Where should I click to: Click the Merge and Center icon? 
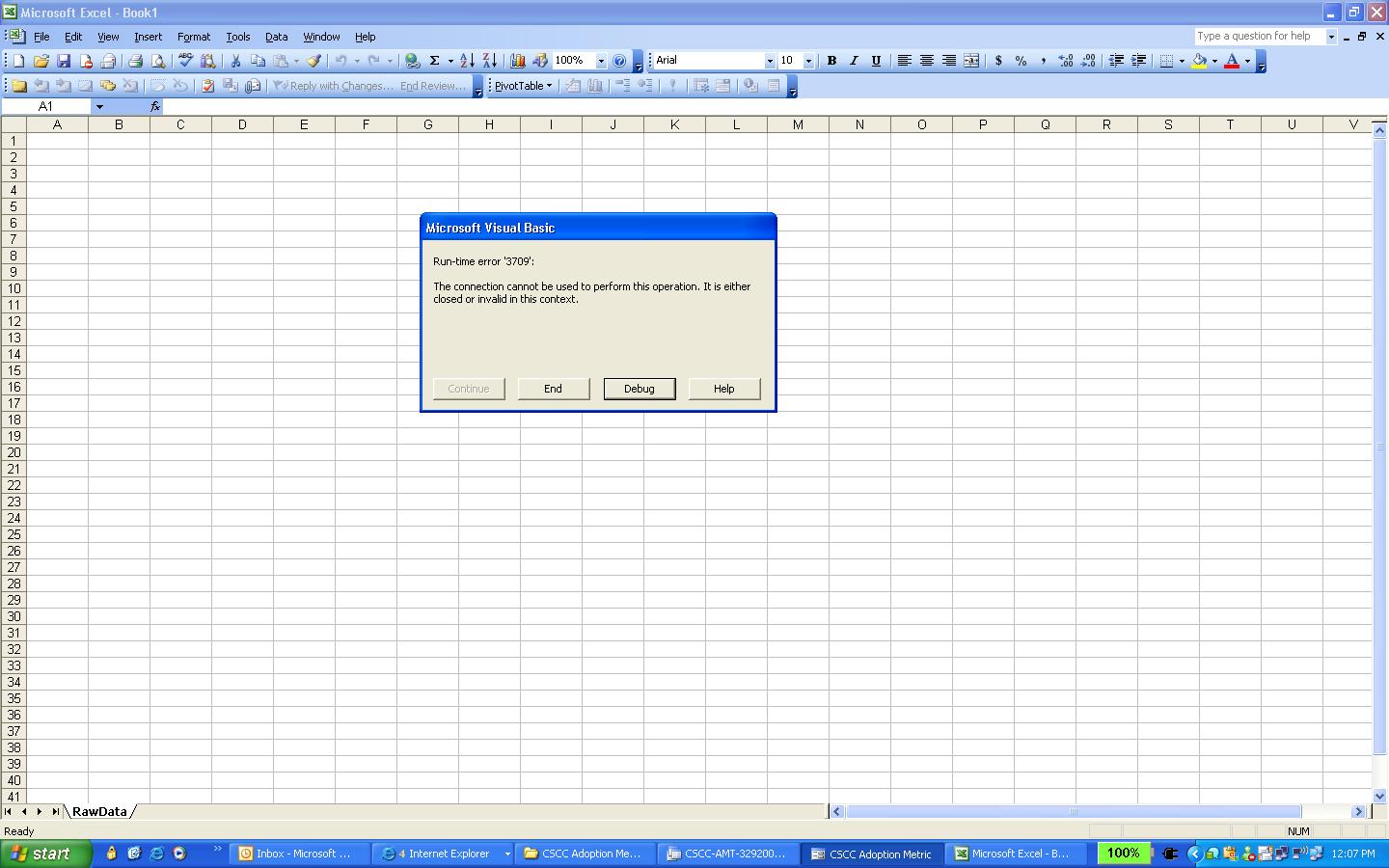[x=971, y=61]
